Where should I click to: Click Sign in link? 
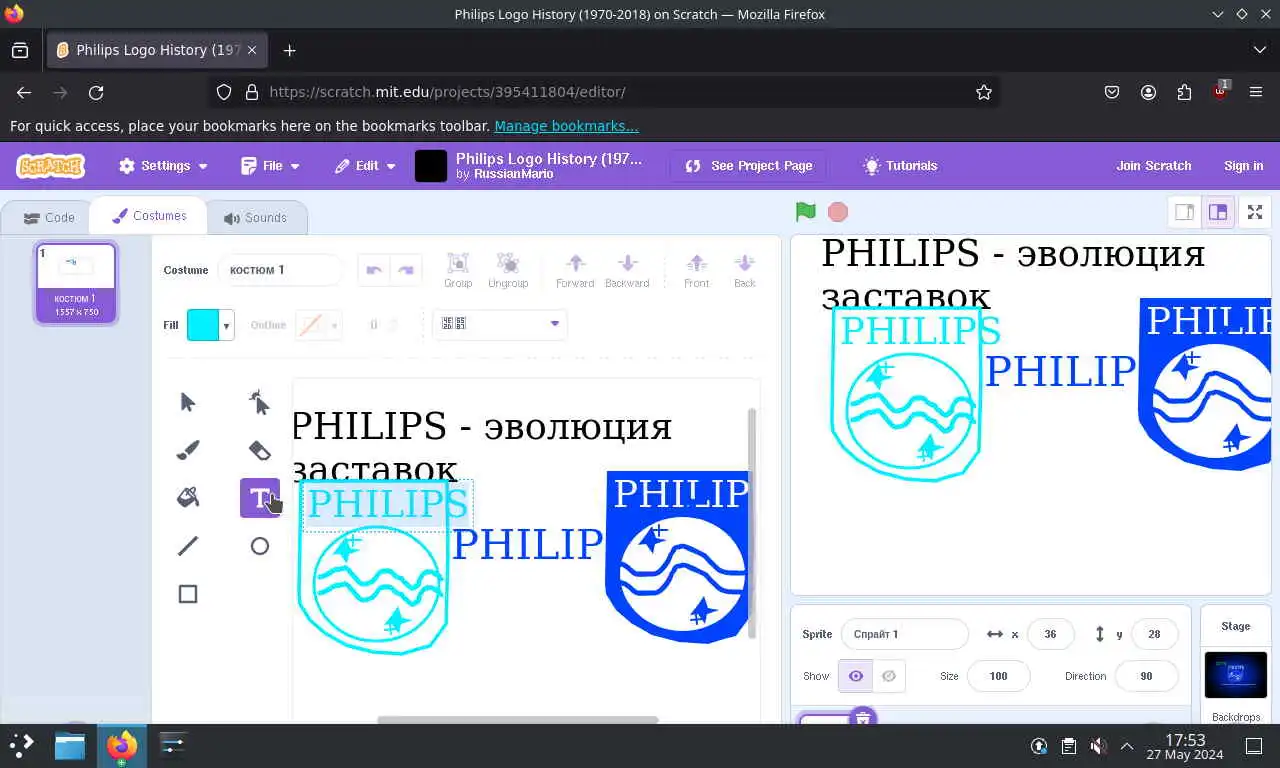click(x=1243, y=166)
